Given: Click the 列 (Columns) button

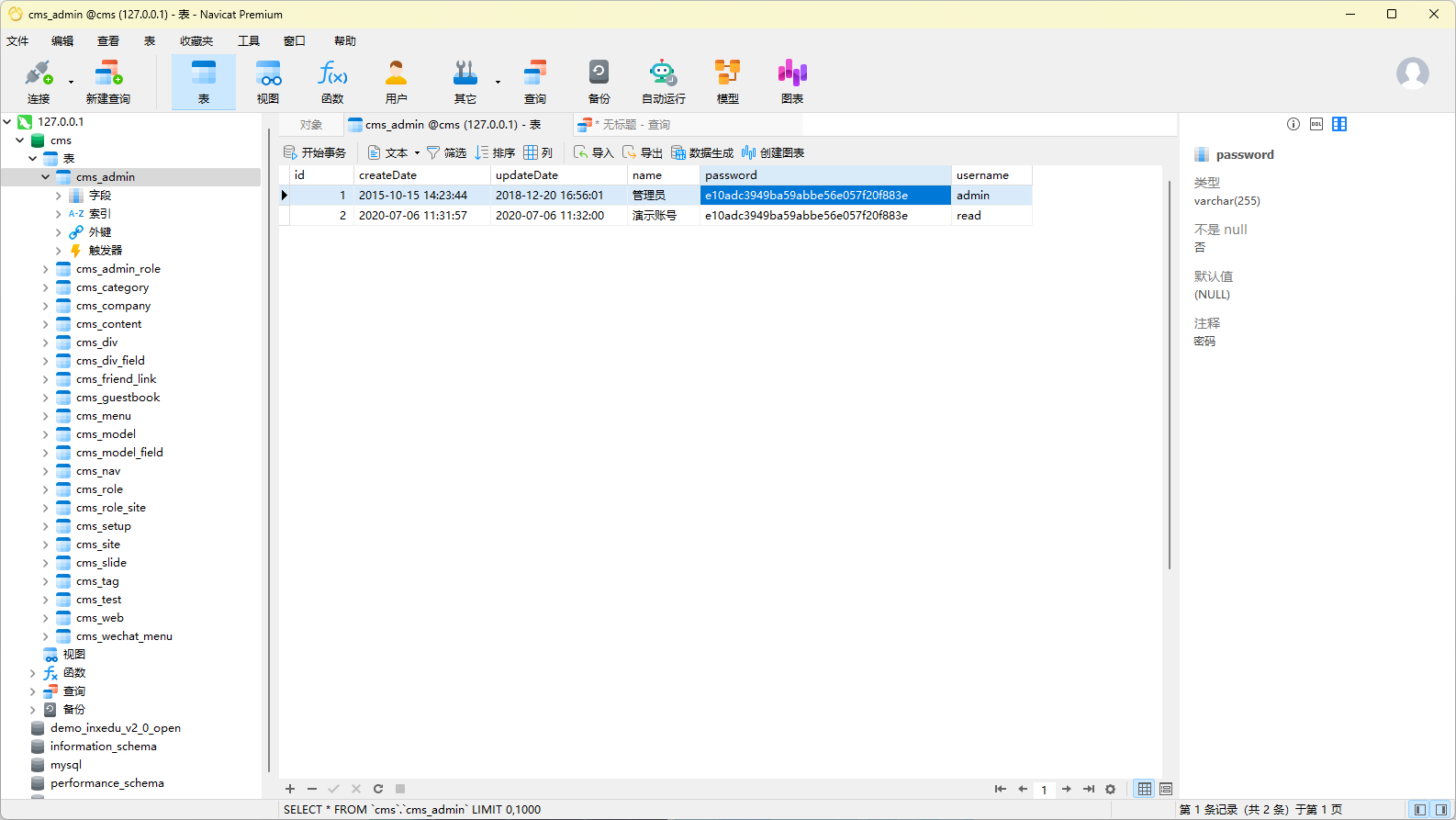Looking at the screenshot, I should [x=539, y=152].
